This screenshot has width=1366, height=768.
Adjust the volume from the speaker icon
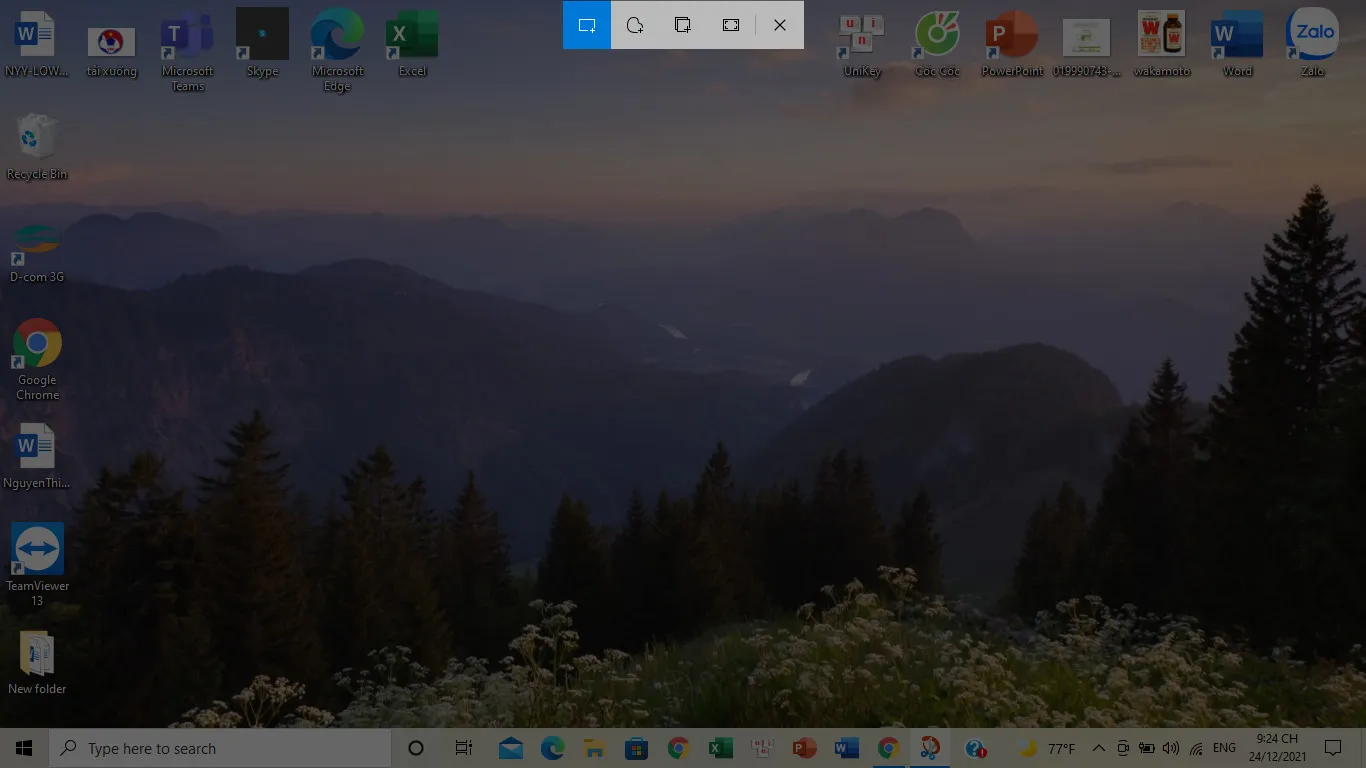pyautogui.click(x=1170, y=748)
